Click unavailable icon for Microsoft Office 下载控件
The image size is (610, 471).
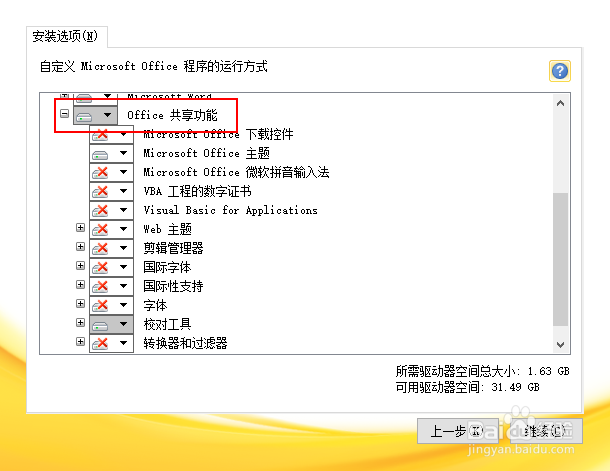click(100, 135)
